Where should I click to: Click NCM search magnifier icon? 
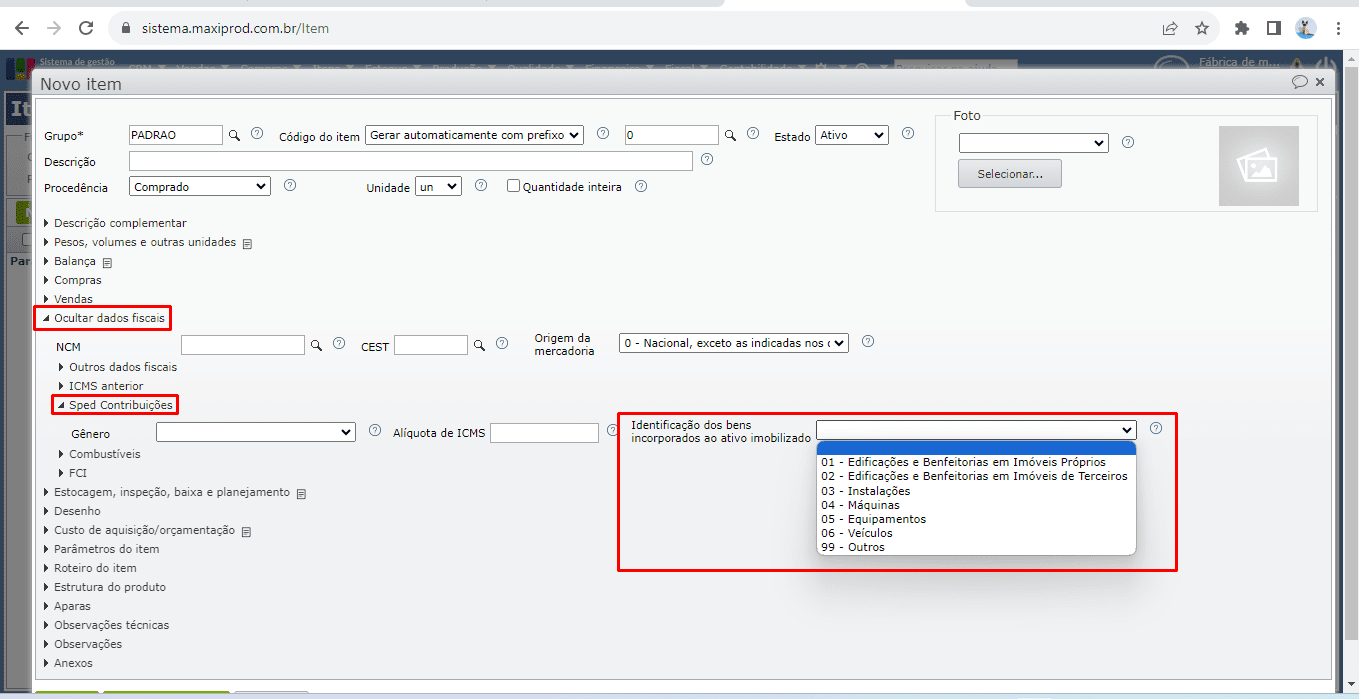point(316,345)
